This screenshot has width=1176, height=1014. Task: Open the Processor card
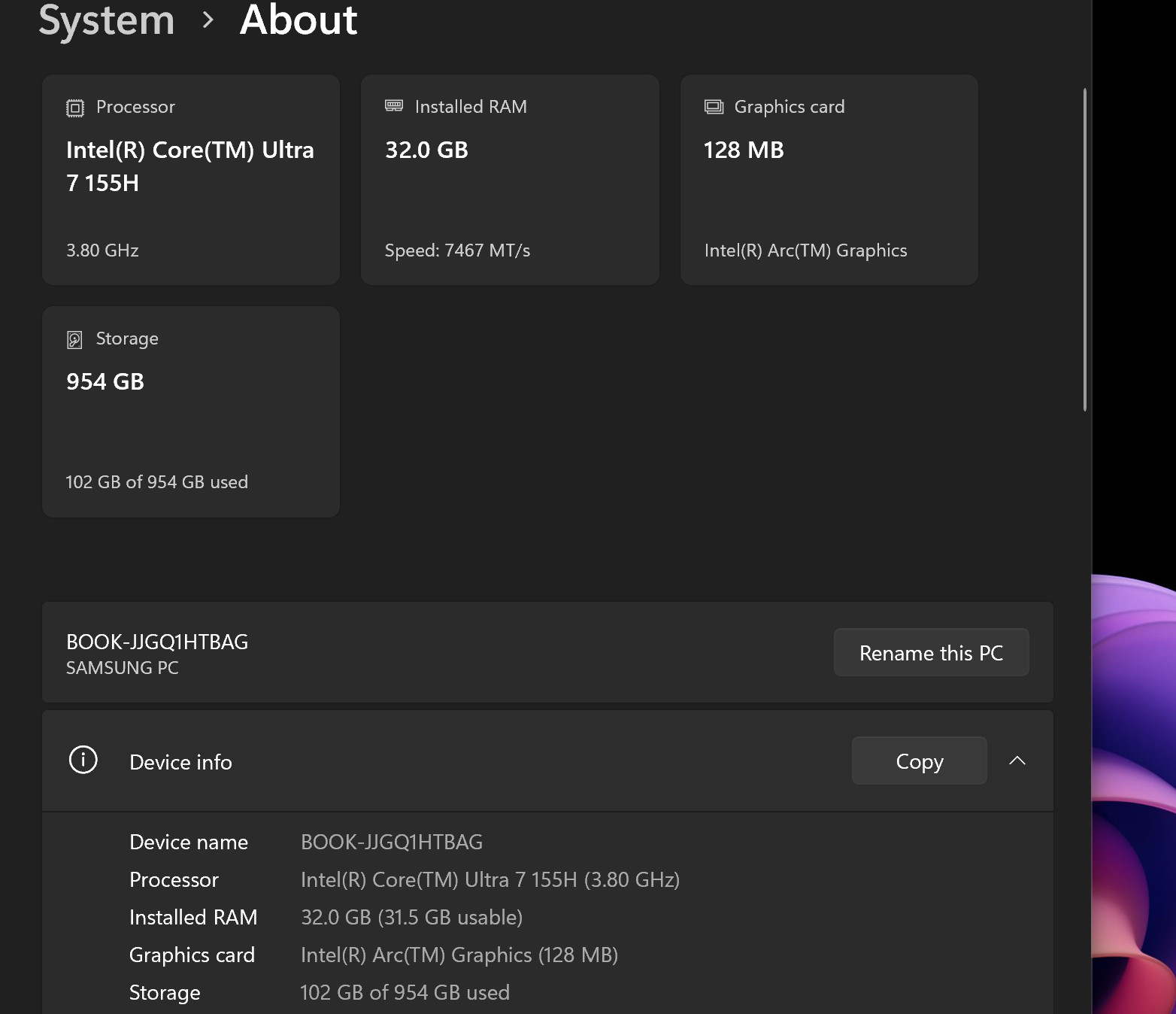[x=191, y=180]
